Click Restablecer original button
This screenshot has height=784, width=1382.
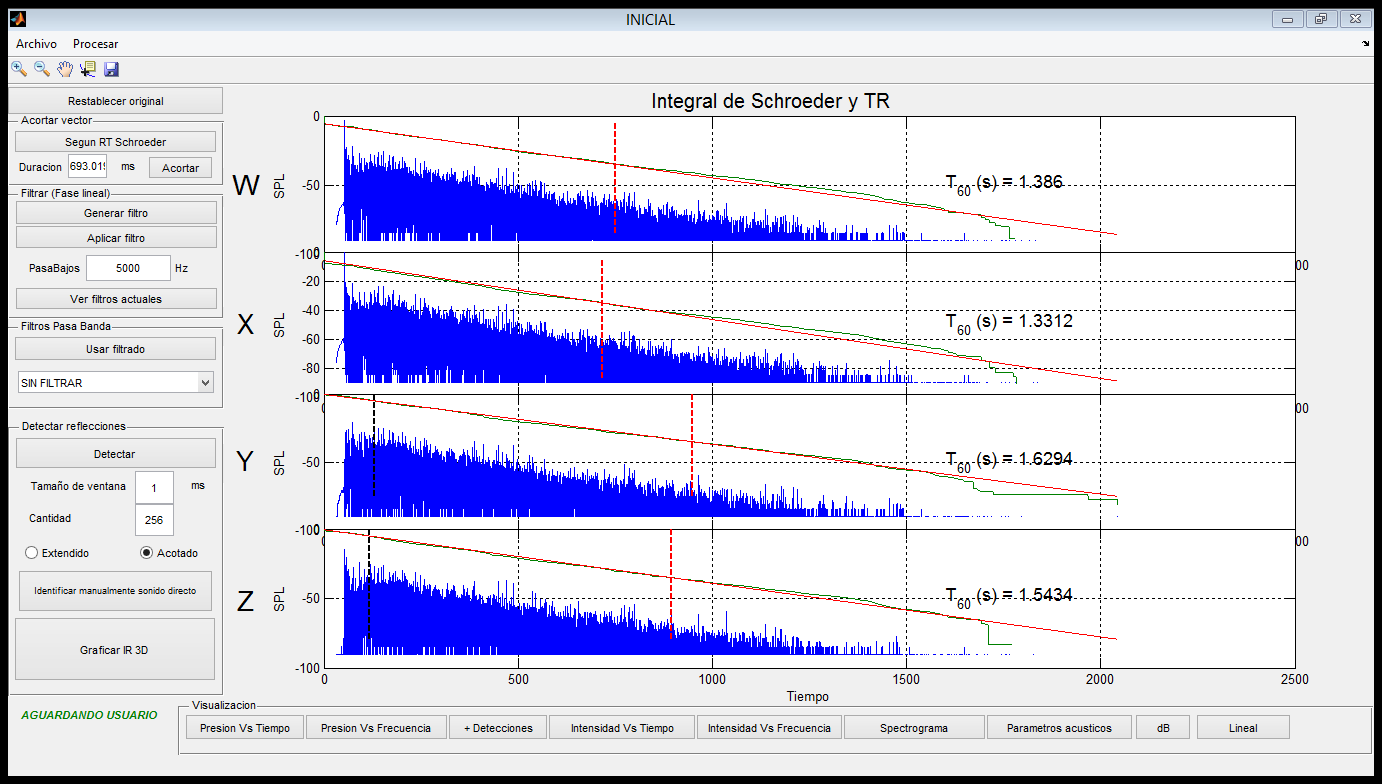115,101
